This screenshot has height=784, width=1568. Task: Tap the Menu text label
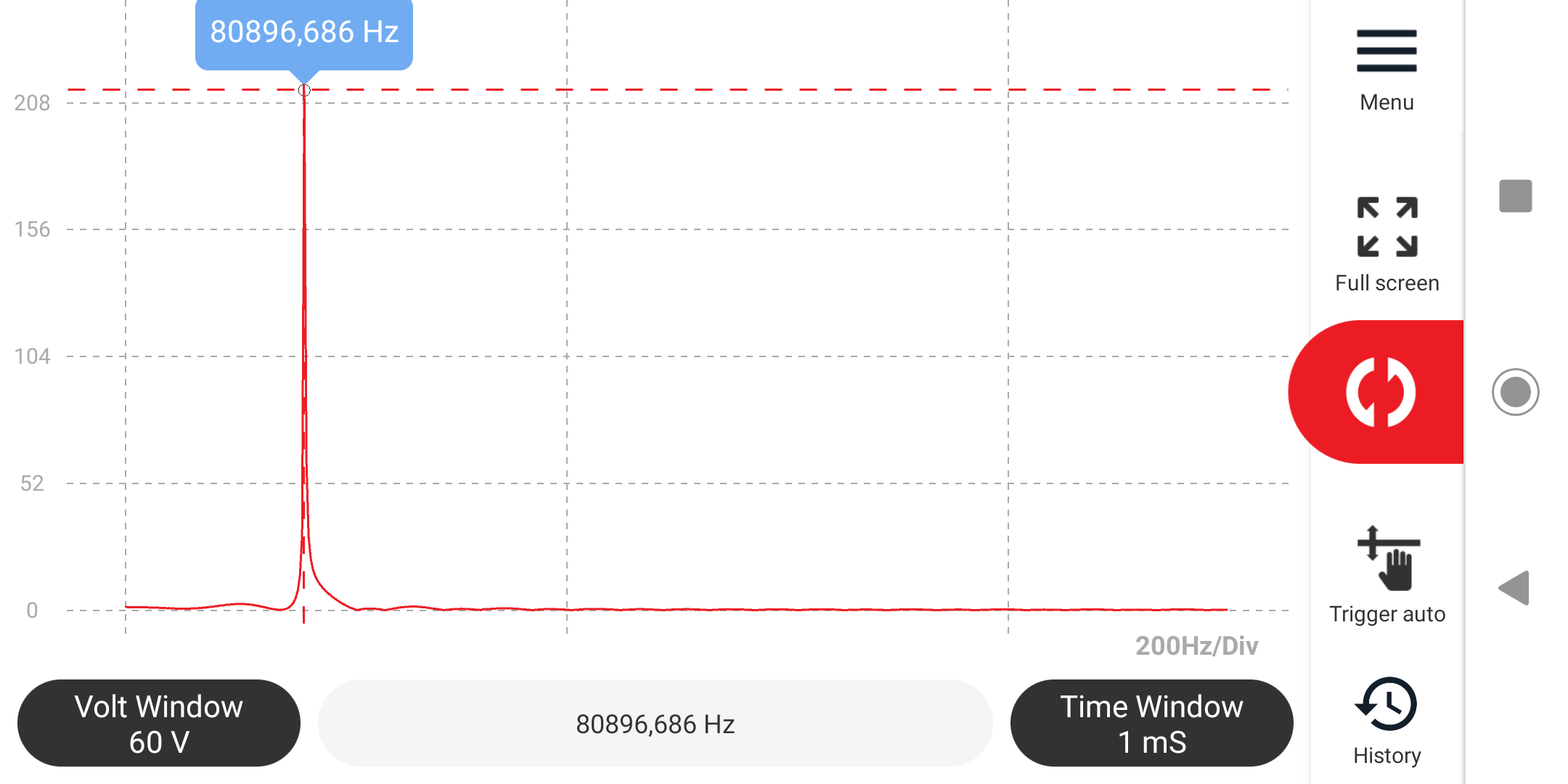(x=1387, y=102)
